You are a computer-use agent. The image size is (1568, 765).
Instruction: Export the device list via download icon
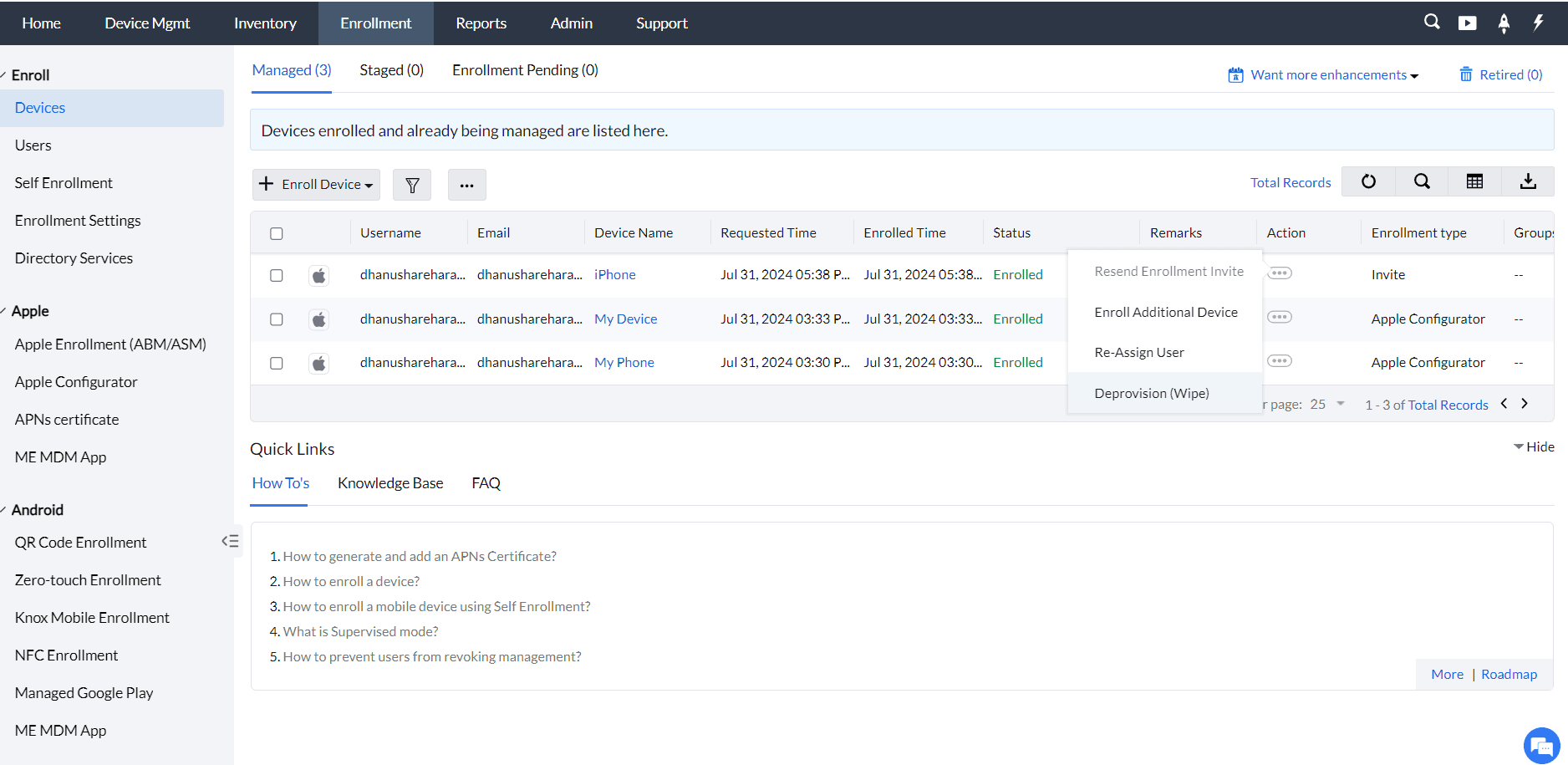[1528, 181]
